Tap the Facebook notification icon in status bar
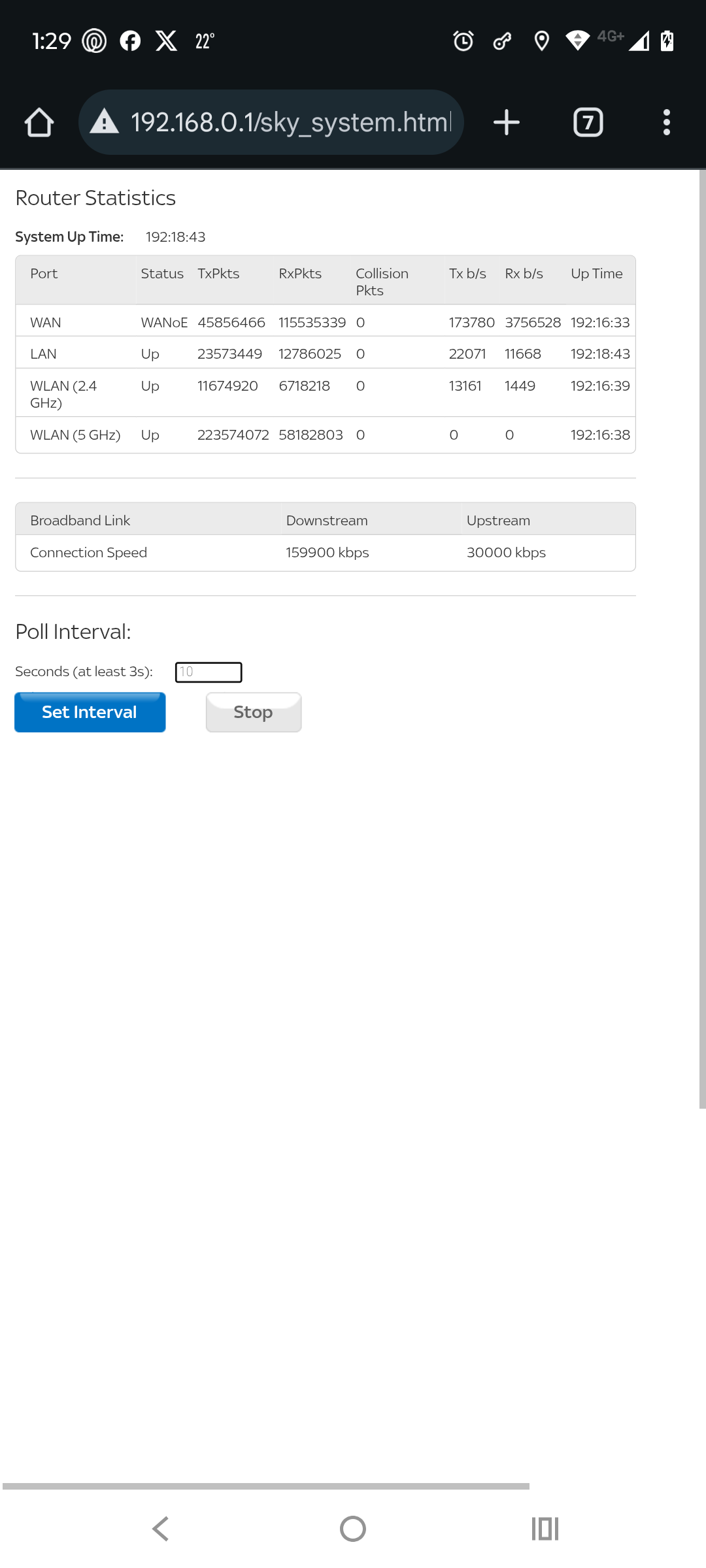The image size is (706, 1568). click(x=130, y=41)
